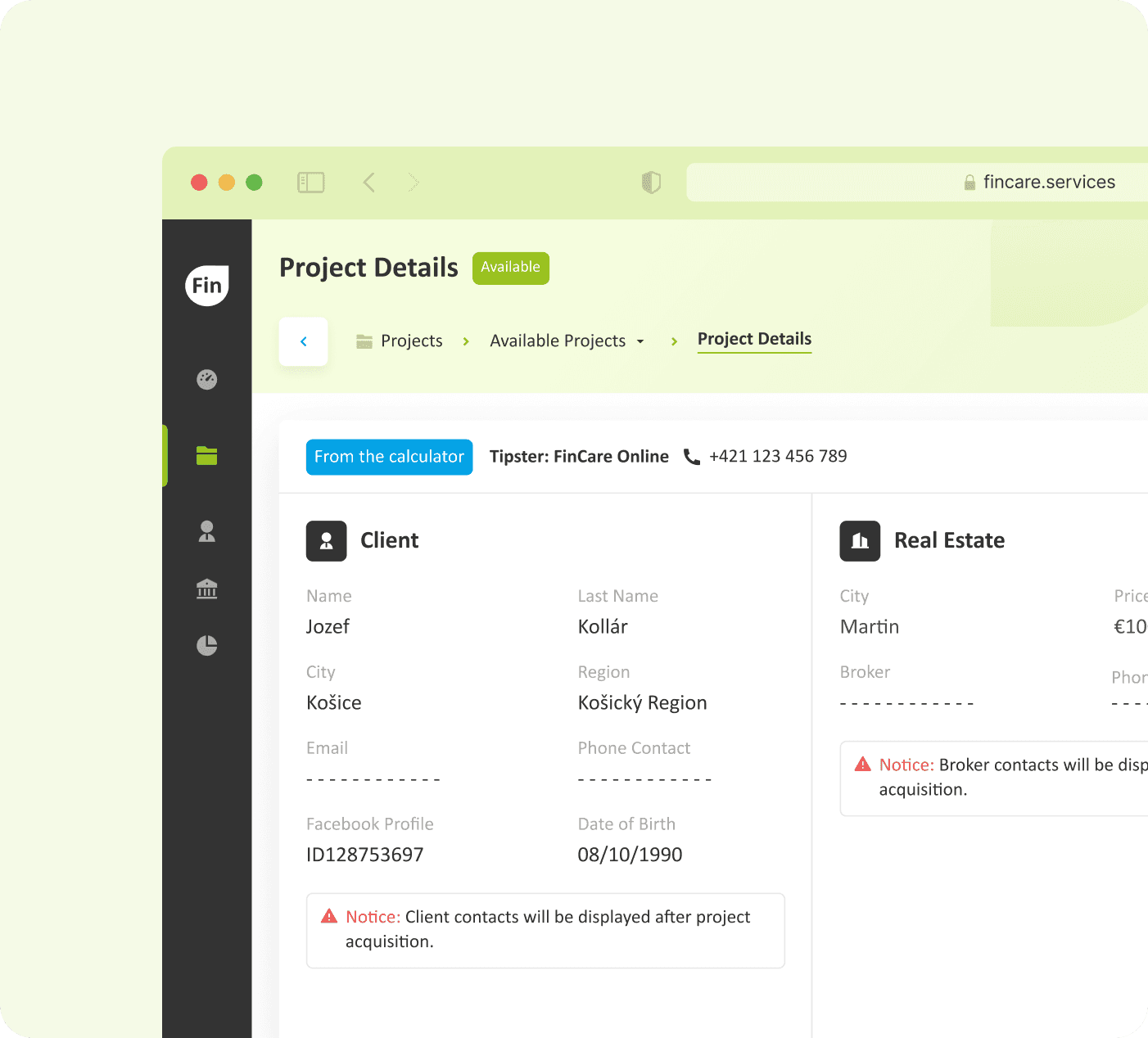Screen dimensions: 1148x1038
Task: Open the Projects breadcrumb link
Action: click(x=400, y=341)
